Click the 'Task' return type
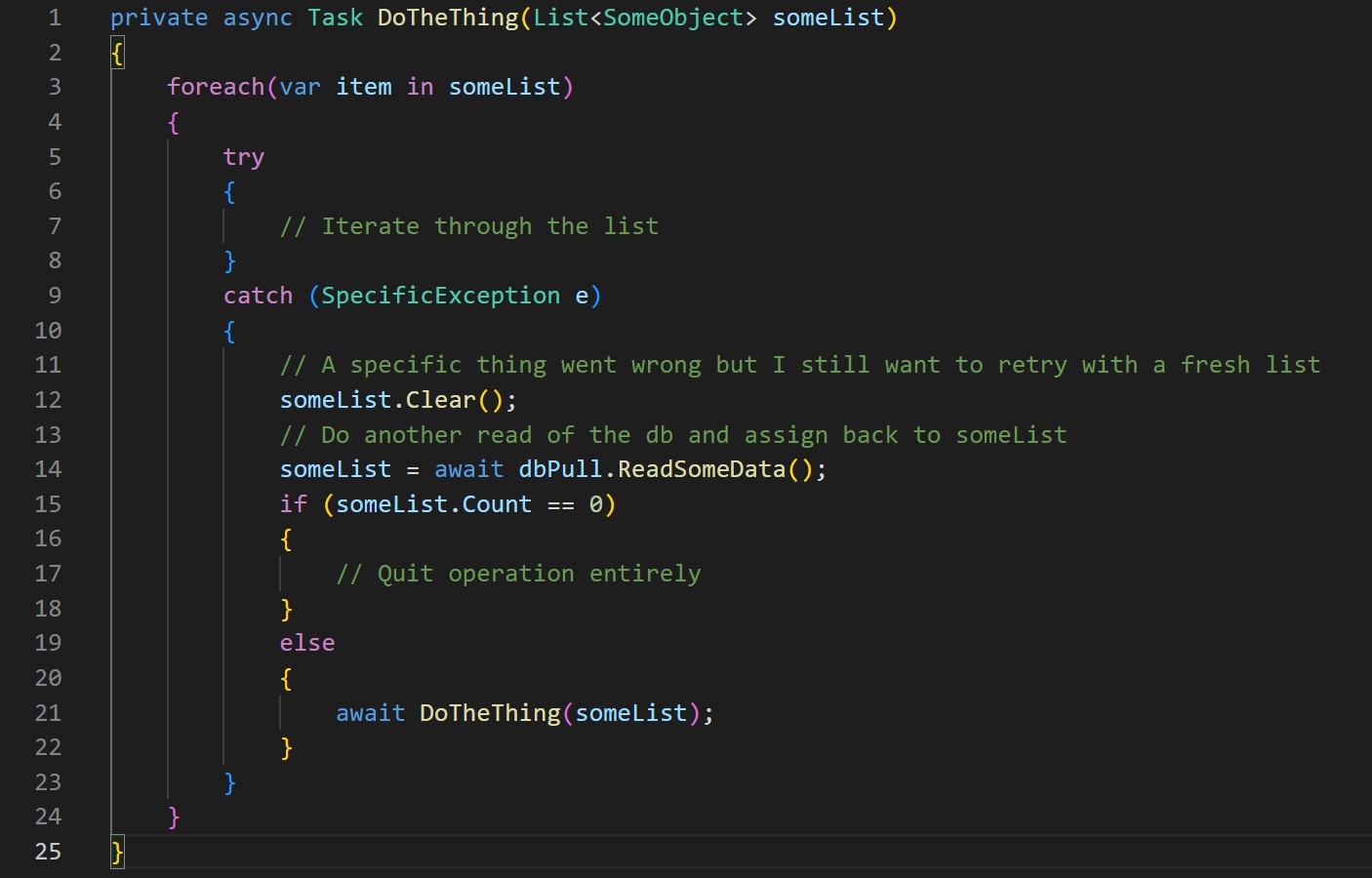 click(335, 18)
